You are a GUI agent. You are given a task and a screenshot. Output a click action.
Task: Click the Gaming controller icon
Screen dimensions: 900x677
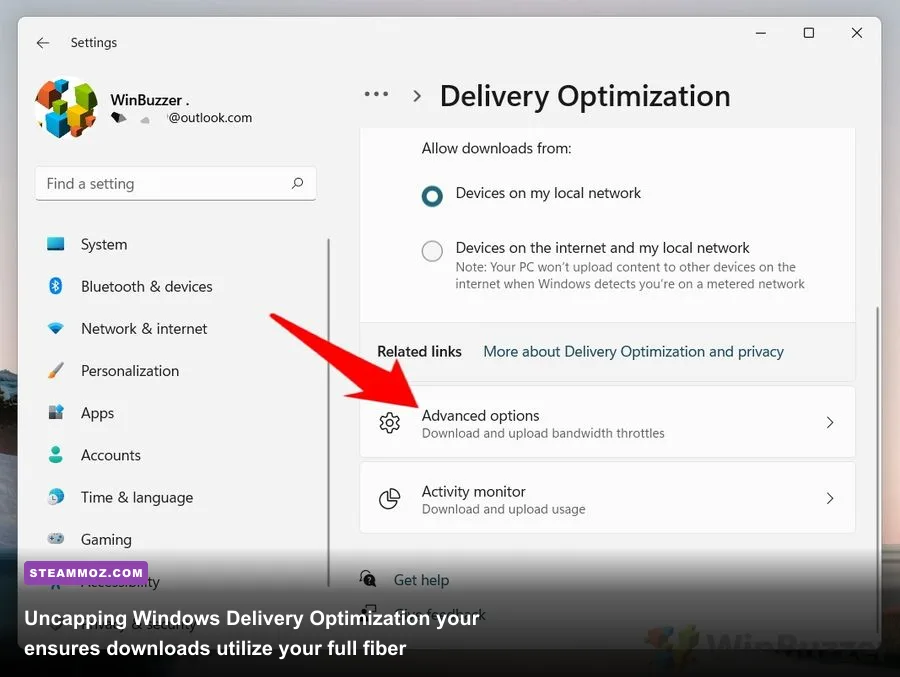point(56,539)
